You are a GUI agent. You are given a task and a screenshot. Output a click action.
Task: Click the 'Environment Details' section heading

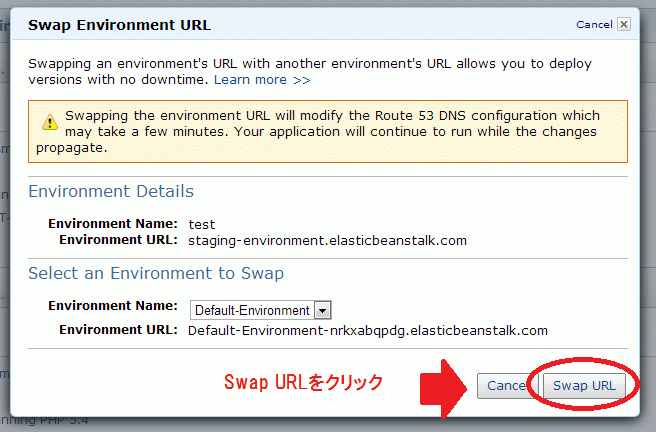pyautogui.click(x=111, y=191)
